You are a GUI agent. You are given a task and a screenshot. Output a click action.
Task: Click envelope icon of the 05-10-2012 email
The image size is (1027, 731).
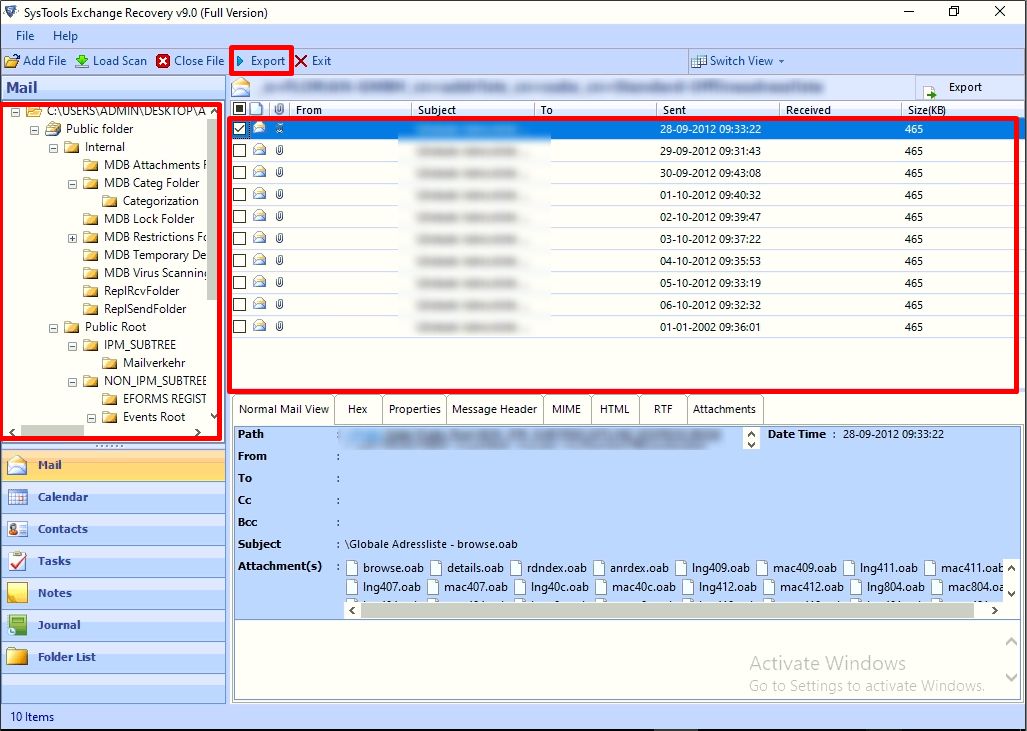[x=260, y=282]
